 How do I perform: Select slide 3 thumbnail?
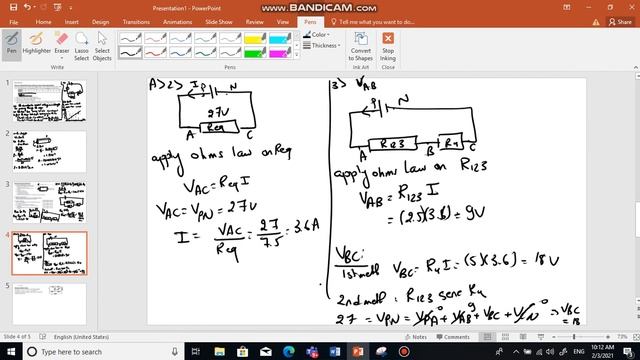[49, 202]
